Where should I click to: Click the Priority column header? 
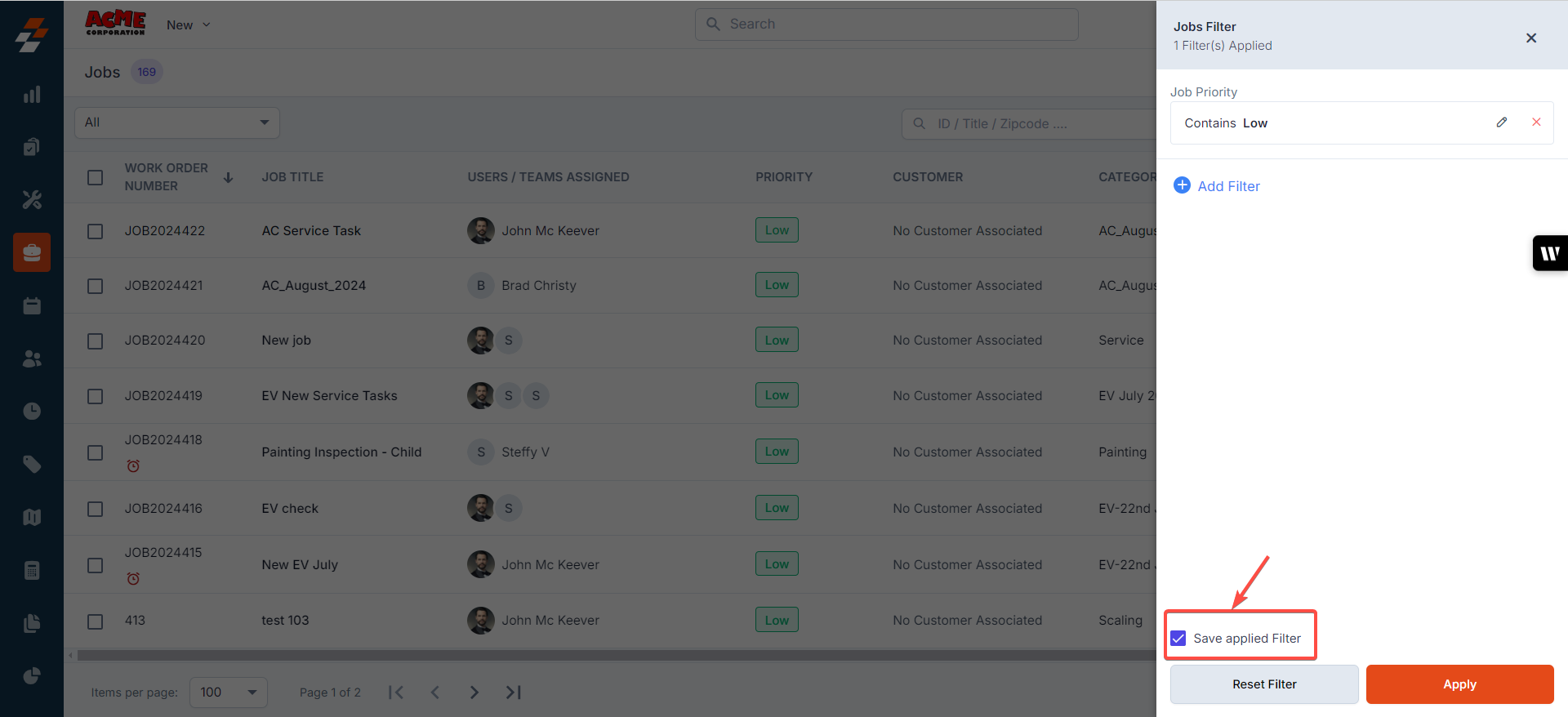(x=783, y=177)
